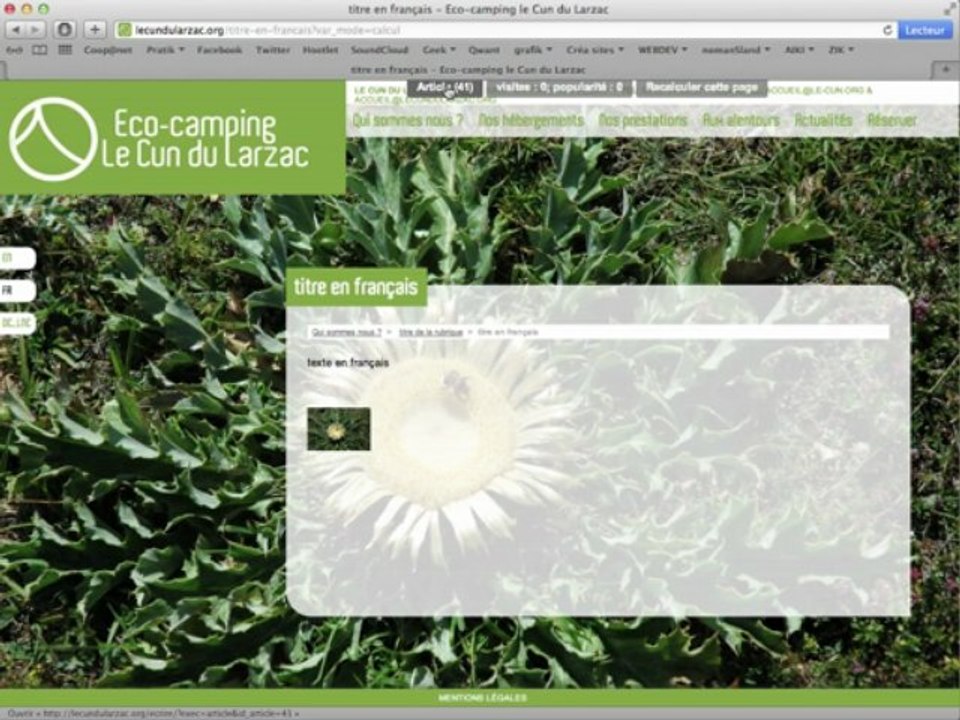The height and width of the screenshot is (720, 960).
Task: Open the Facebook bookmark
Action: coord(219,50)
